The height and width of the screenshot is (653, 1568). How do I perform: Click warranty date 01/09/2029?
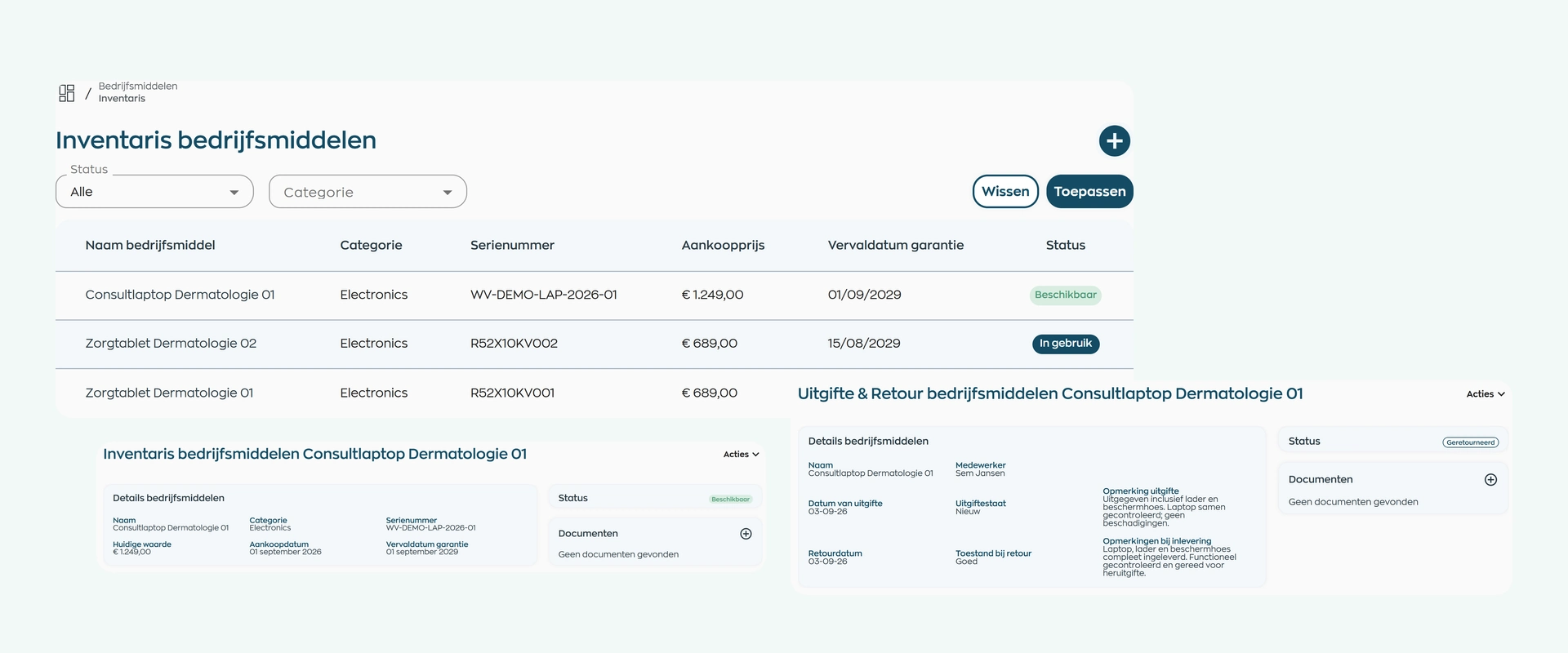(x=864, y=295)
